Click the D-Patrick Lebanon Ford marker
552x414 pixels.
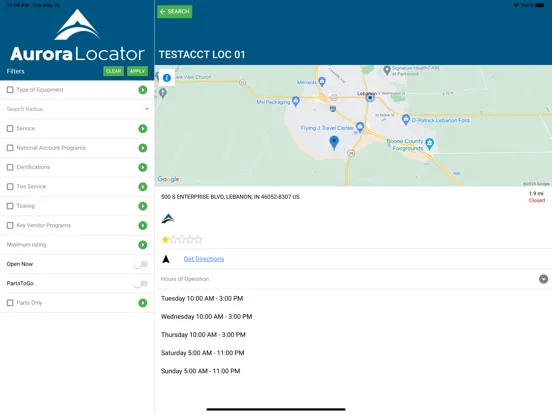click(406, 120)
